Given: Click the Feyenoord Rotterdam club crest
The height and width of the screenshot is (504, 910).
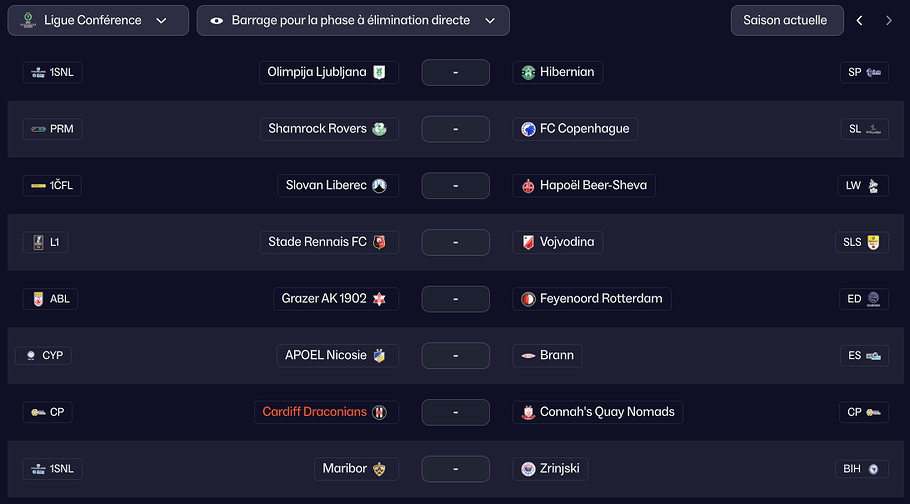Looking at the screenshot, I should click(528, 299).
